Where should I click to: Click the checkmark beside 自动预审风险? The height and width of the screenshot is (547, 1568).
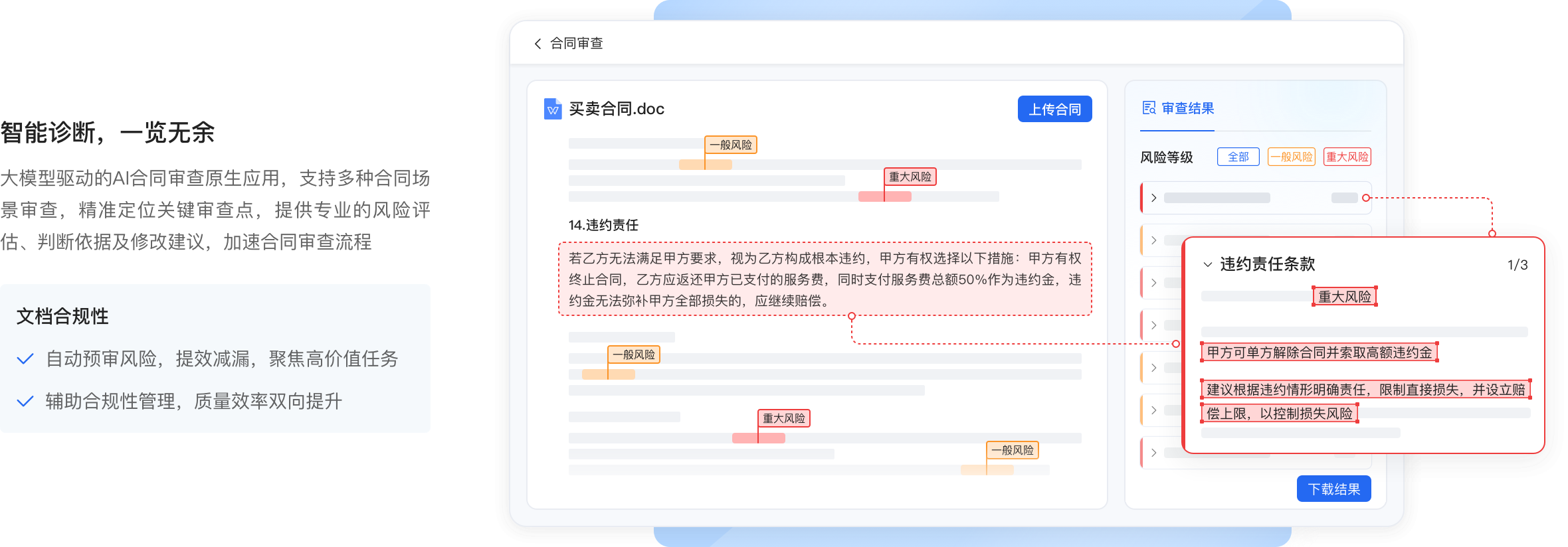pyautogui.click(x=25, y=359)
